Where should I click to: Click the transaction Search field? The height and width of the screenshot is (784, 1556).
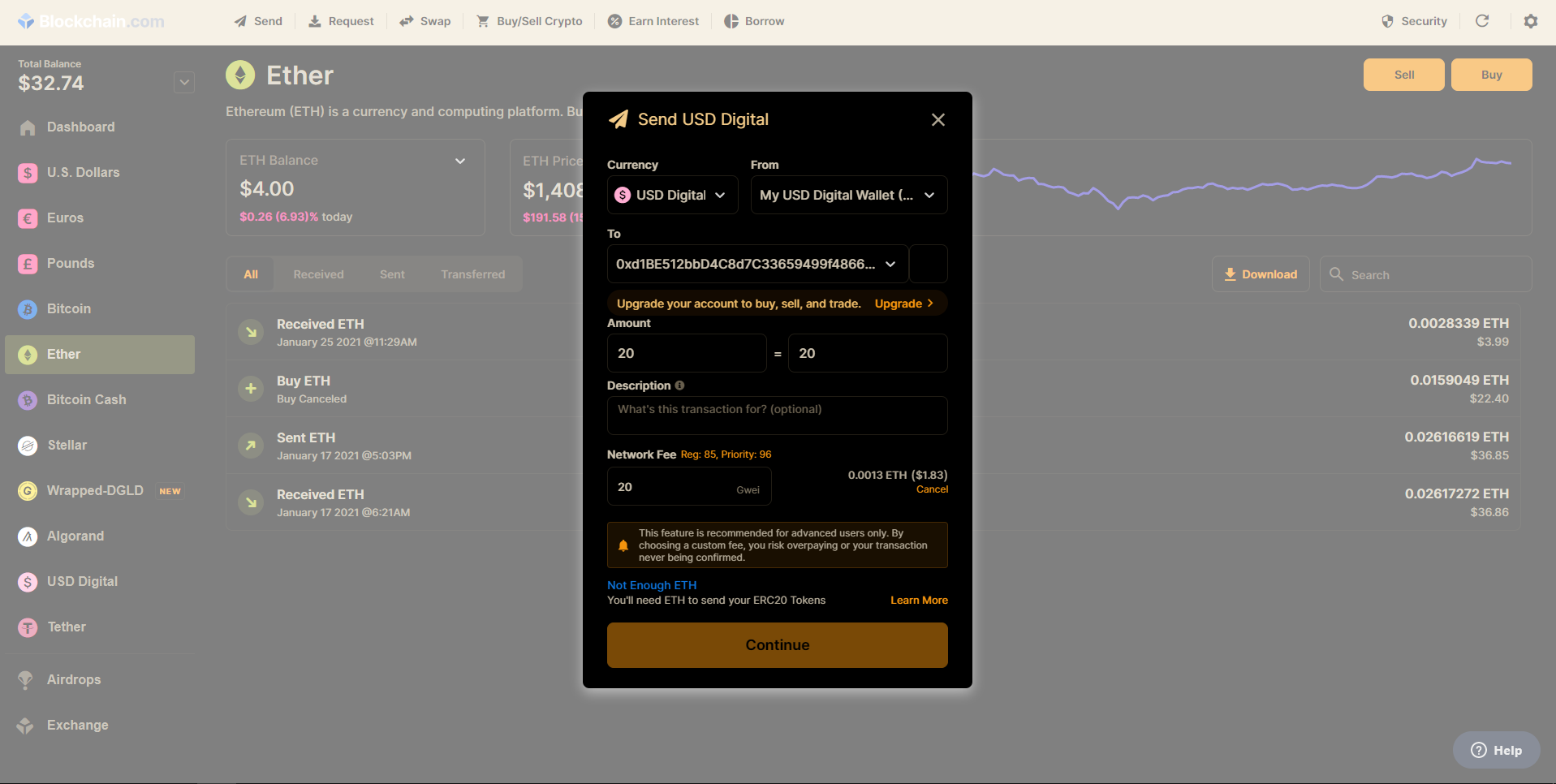1426,274
